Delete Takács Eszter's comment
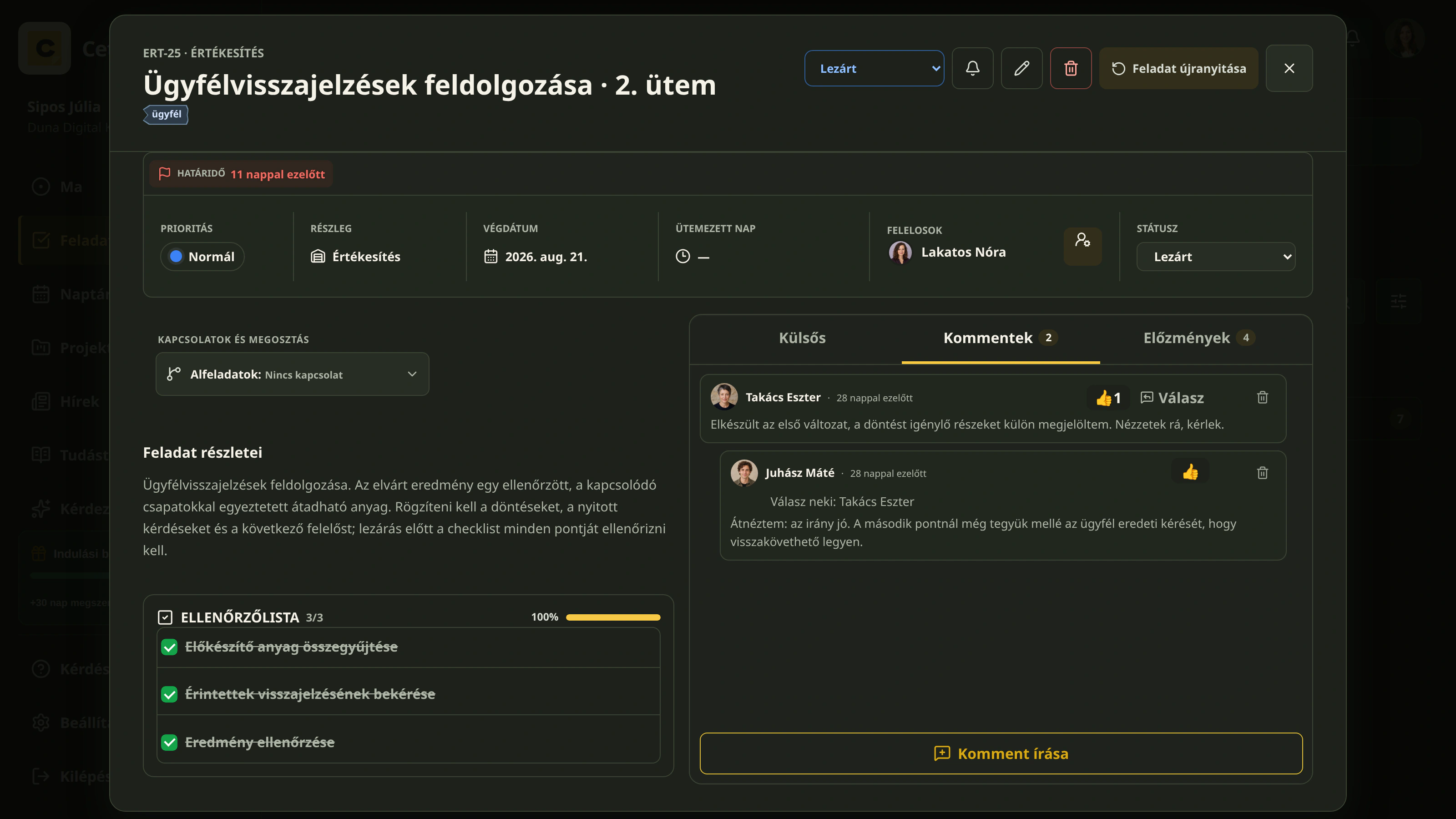 point(1262,398)
